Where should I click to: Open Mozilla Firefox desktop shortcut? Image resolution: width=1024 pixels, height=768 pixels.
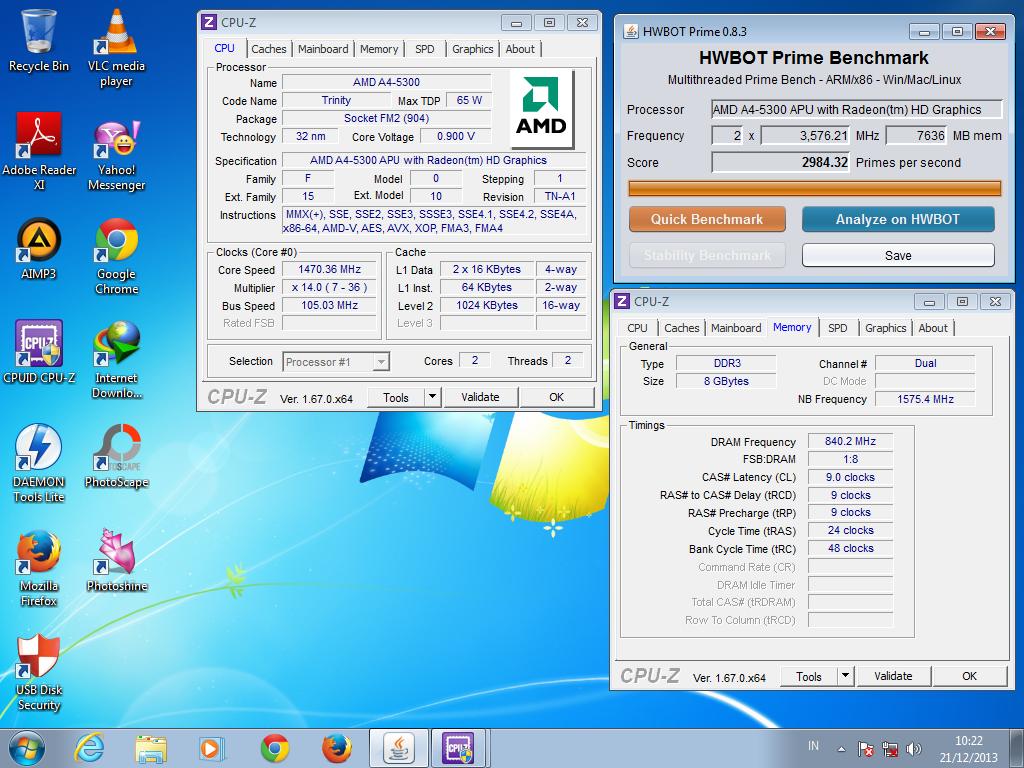coord(39,567)
